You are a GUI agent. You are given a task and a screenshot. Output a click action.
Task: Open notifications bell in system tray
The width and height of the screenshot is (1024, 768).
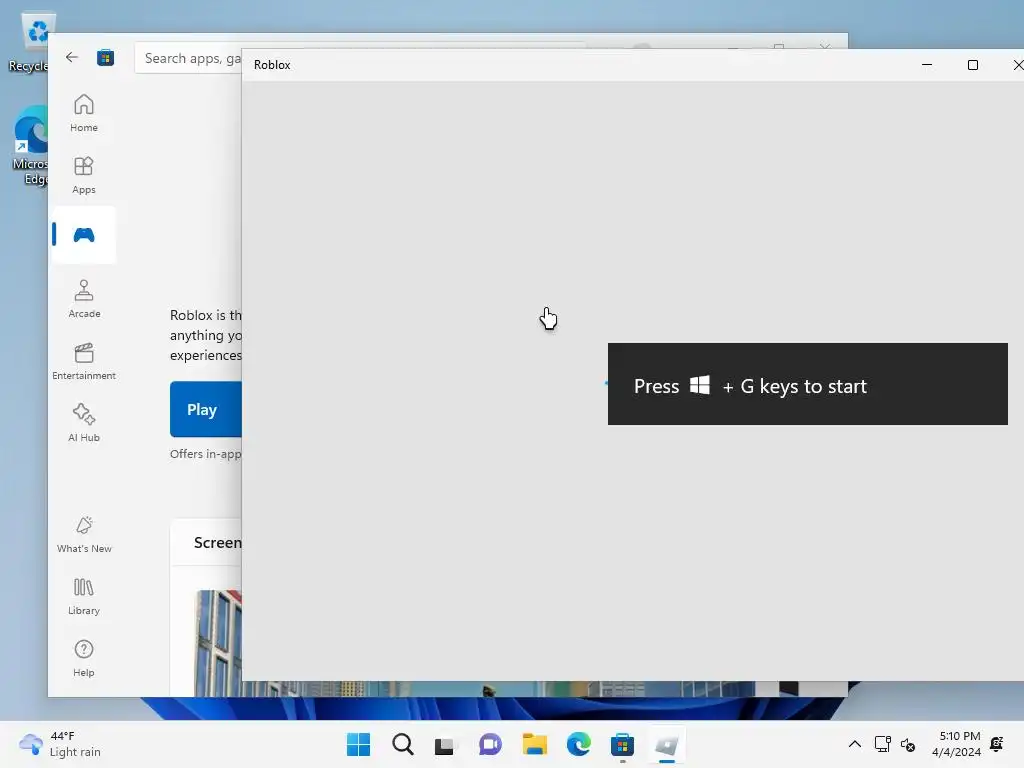[997, 744]
